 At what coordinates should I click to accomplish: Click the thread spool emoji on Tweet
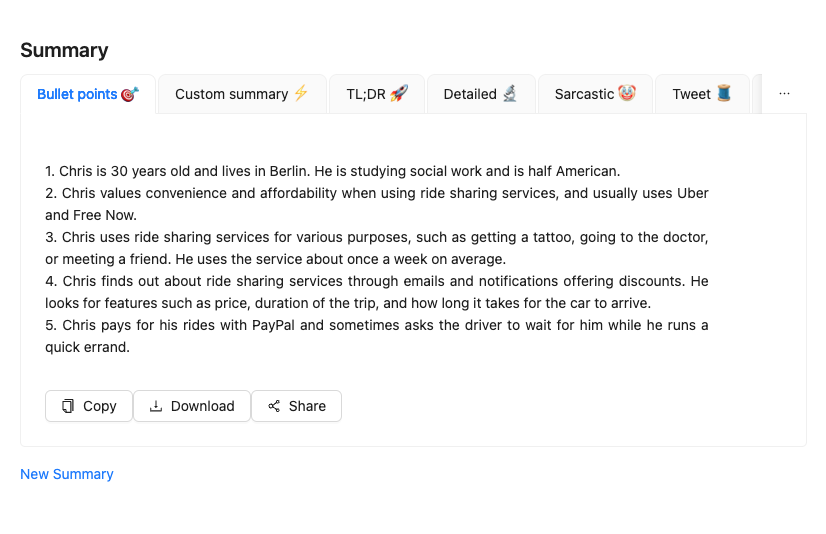click(724, 94)
